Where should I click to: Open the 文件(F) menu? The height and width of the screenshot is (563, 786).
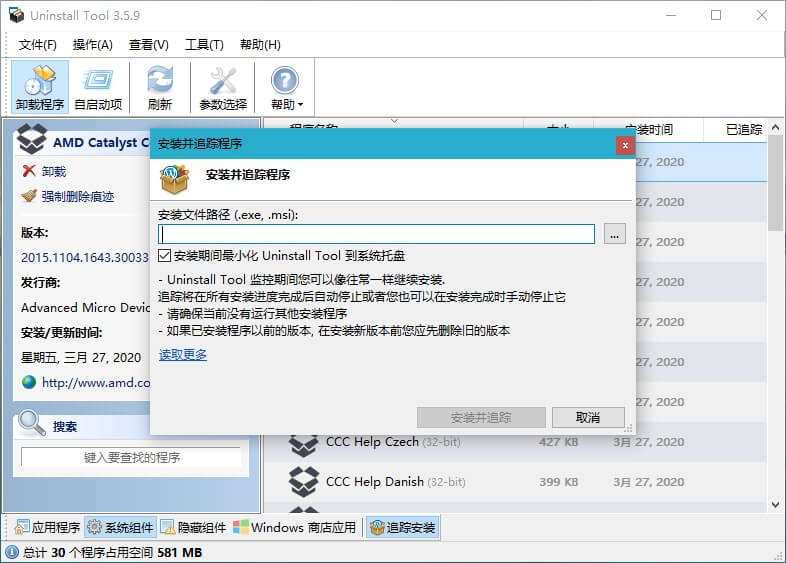coord(38,45)
